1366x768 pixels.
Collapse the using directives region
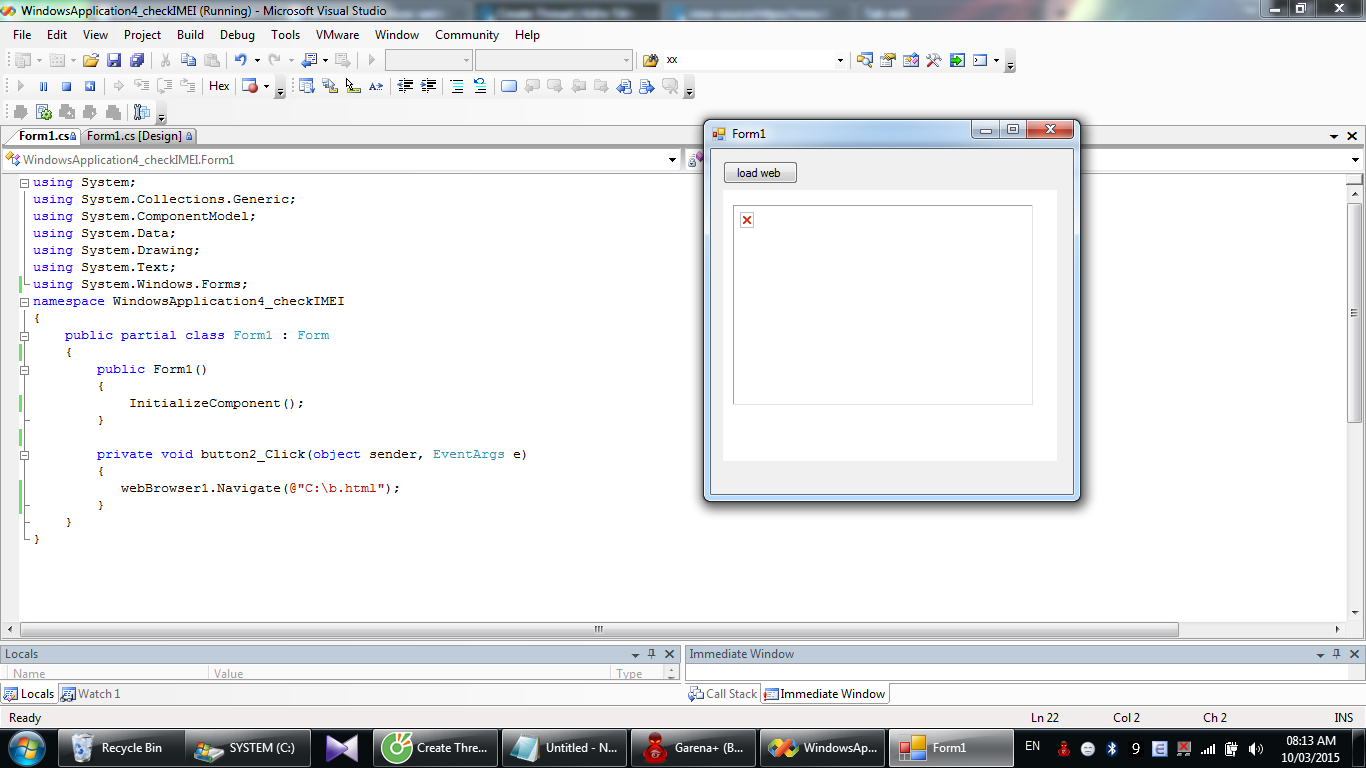pos(25,183)
